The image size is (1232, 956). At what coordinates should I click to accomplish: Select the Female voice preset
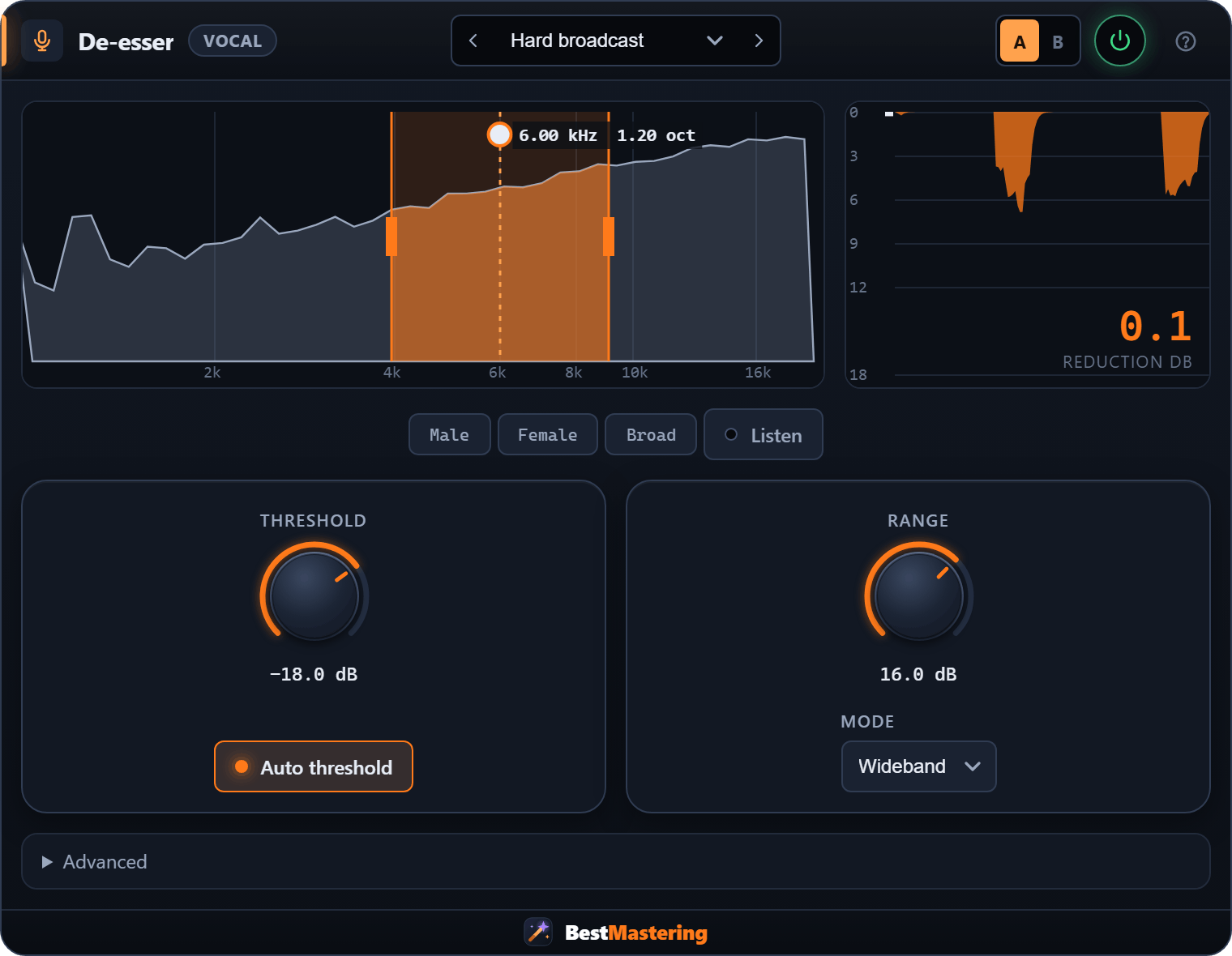tap(548, 434)
